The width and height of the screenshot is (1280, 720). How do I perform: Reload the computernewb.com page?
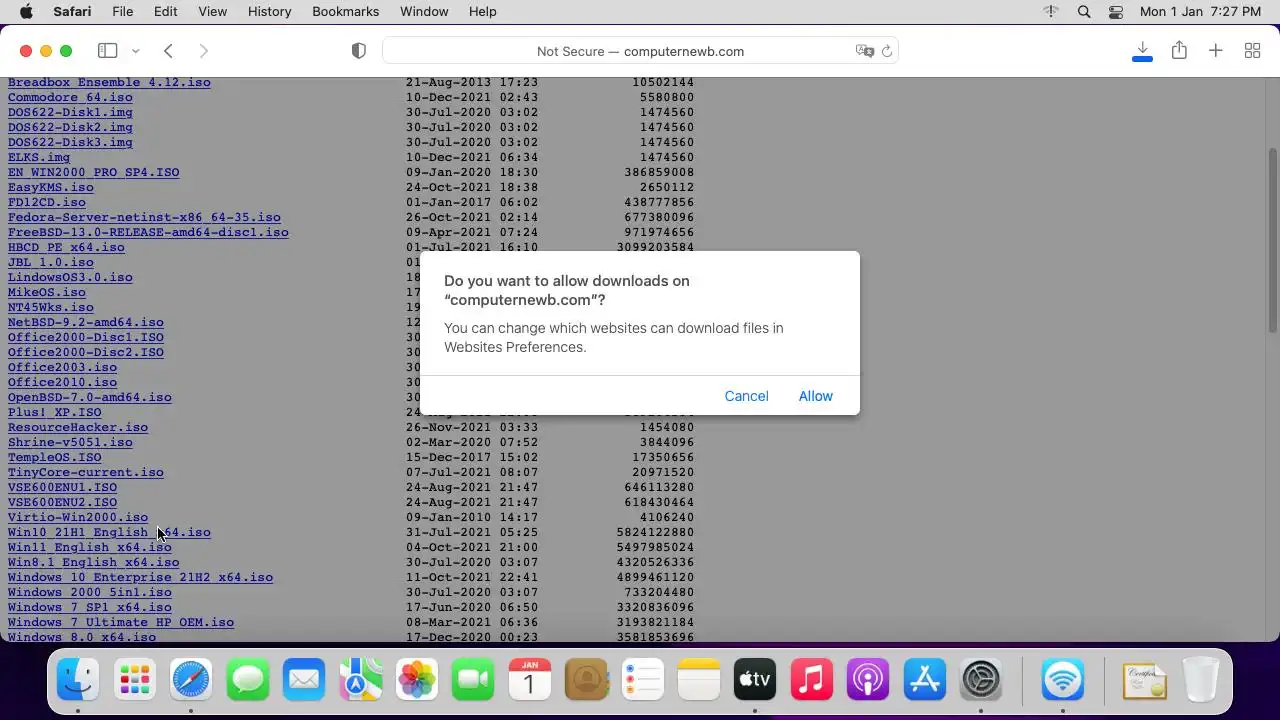886,51
